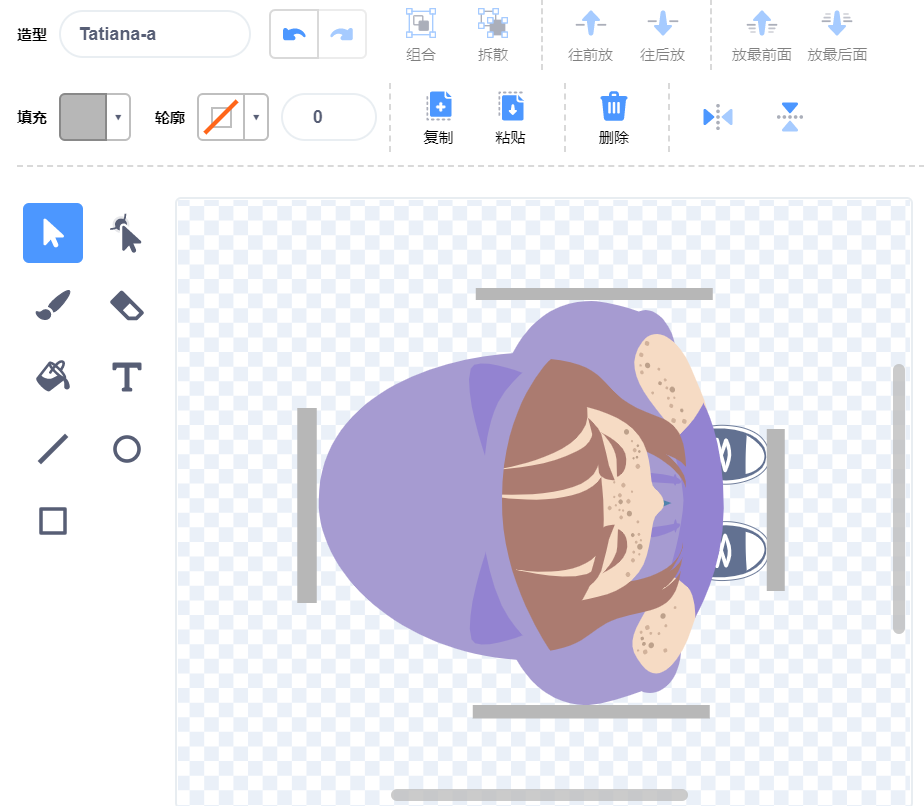Group objects with 组合
Screen dimensions: 924x806
coord(421,35)
